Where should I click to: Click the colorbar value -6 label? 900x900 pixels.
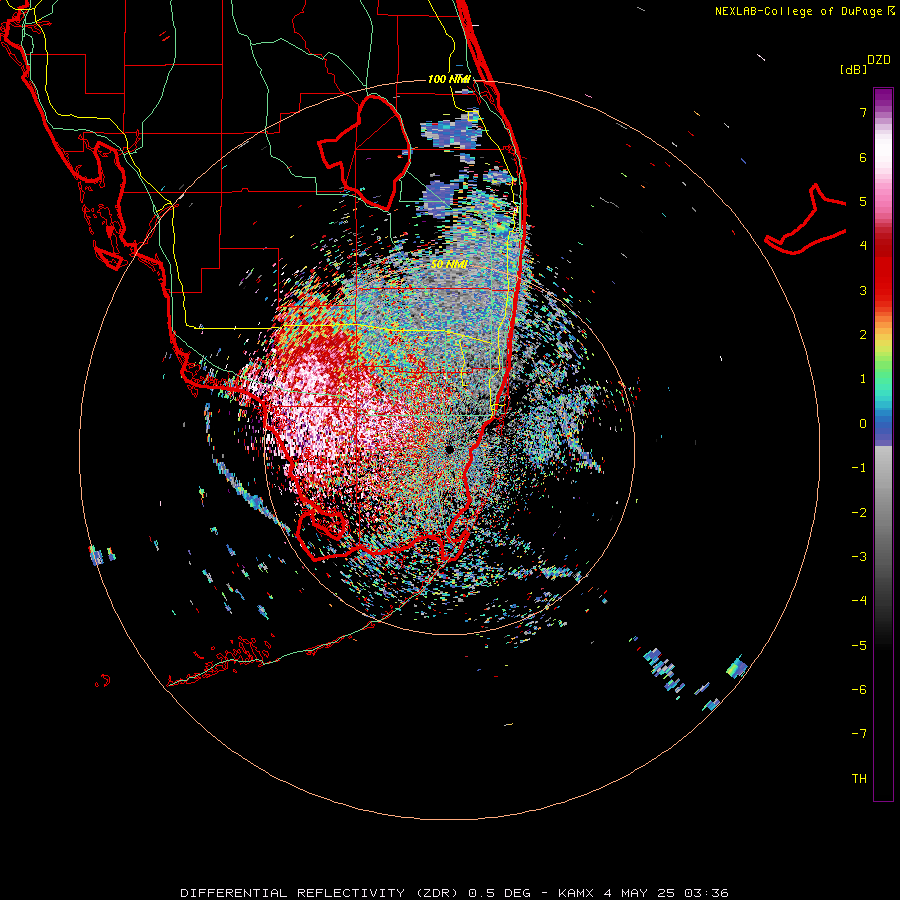tap(859, 689)
